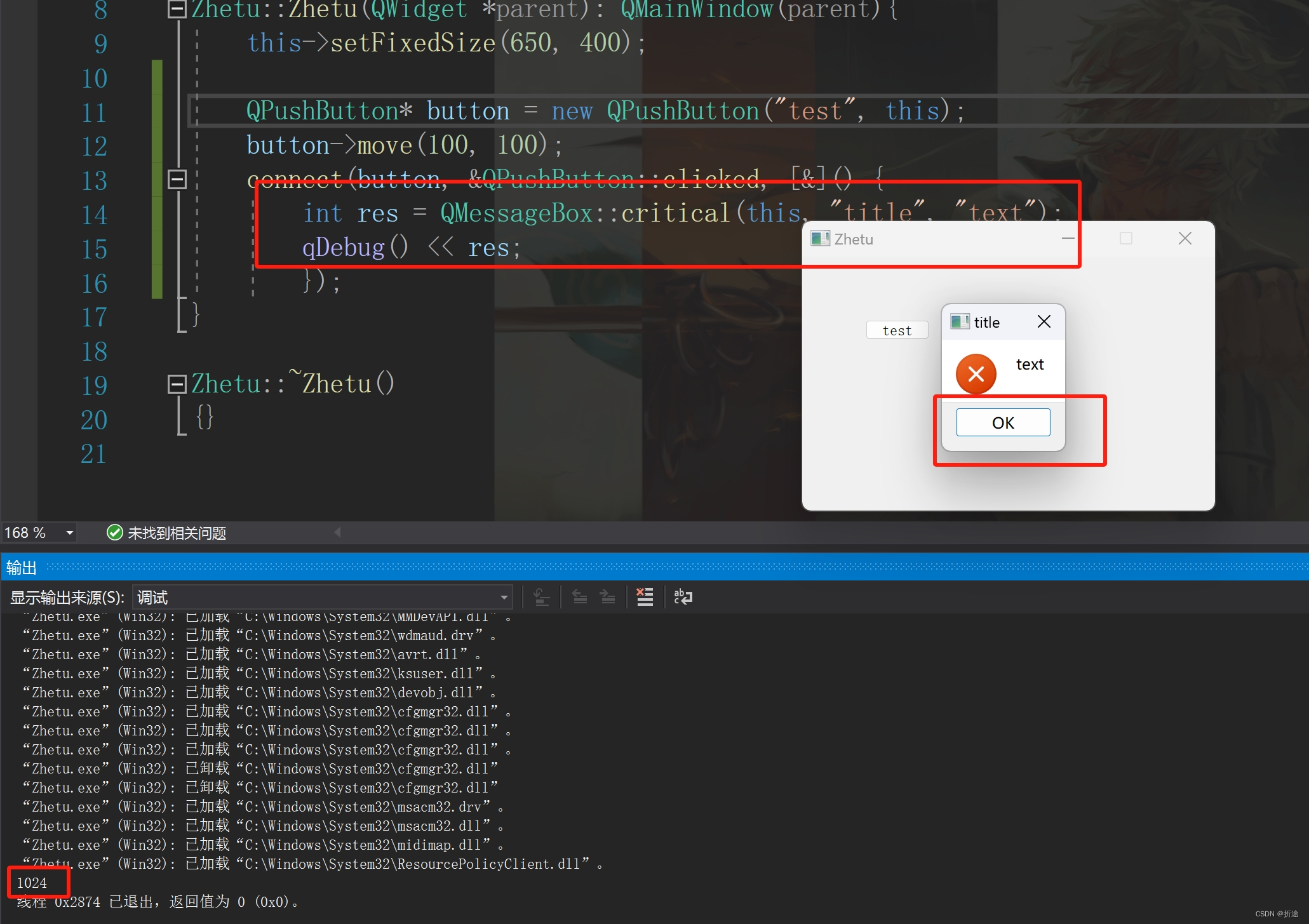Click the Clear All output icon
The width and height of the screenshot is (1309, 924).
pyautogui.click(x=645, y=597)
